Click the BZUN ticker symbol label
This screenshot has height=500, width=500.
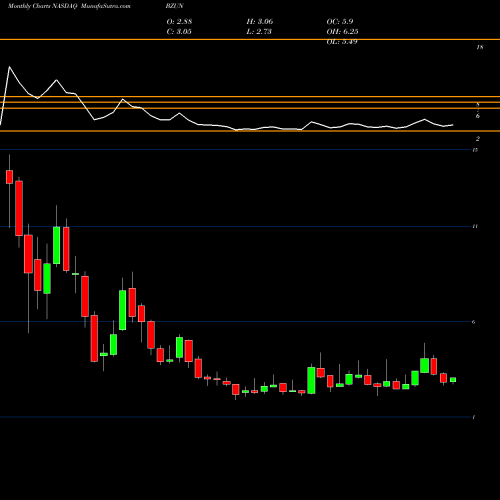(175, 6)
